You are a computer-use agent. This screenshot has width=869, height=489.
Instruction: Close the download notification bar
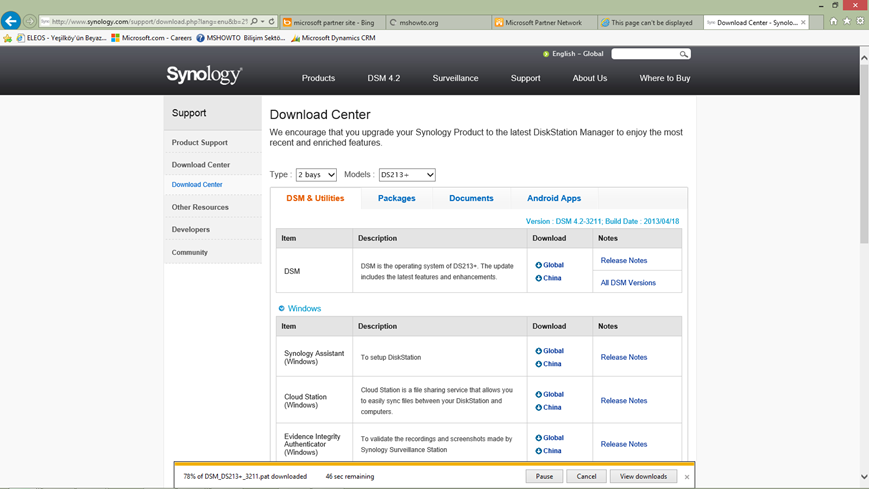click(x=687, y=477)
